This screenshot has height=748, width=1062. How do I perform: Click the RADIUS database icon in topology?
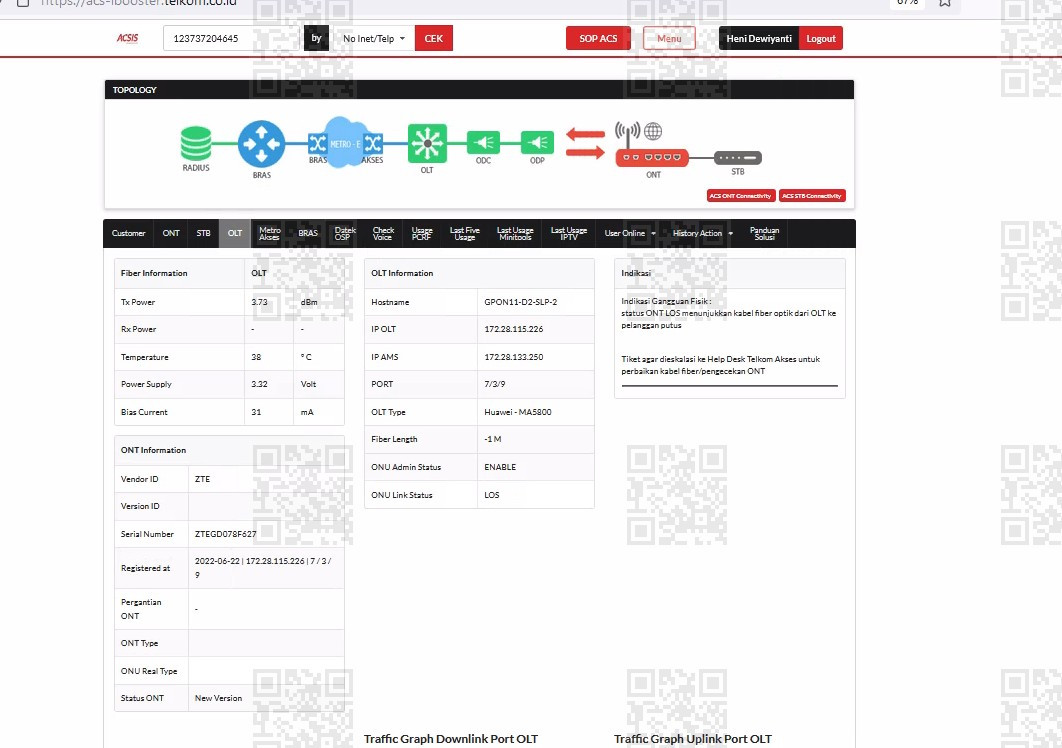click(196, 144)
